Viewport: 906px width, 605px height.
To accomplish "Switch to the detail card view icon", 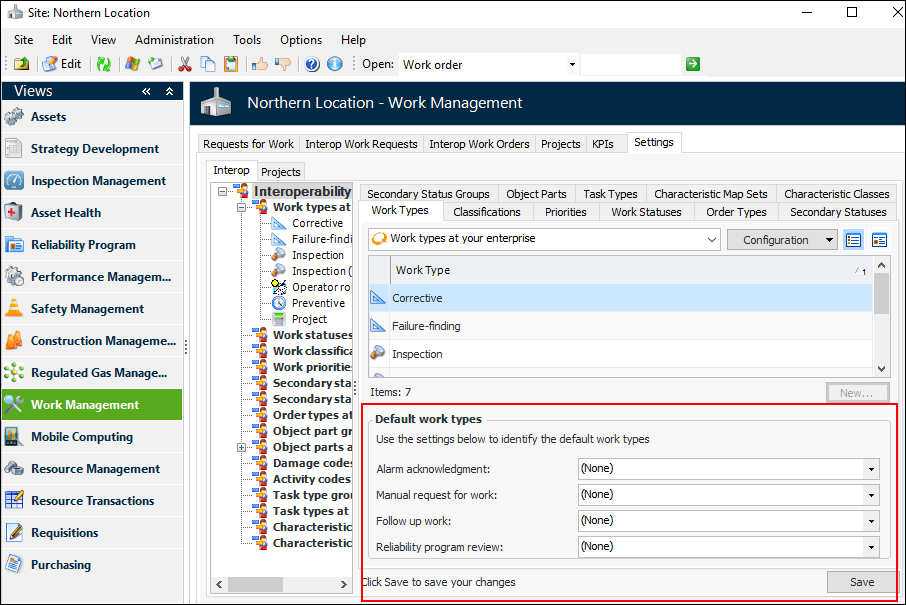I will click(879, 240).
